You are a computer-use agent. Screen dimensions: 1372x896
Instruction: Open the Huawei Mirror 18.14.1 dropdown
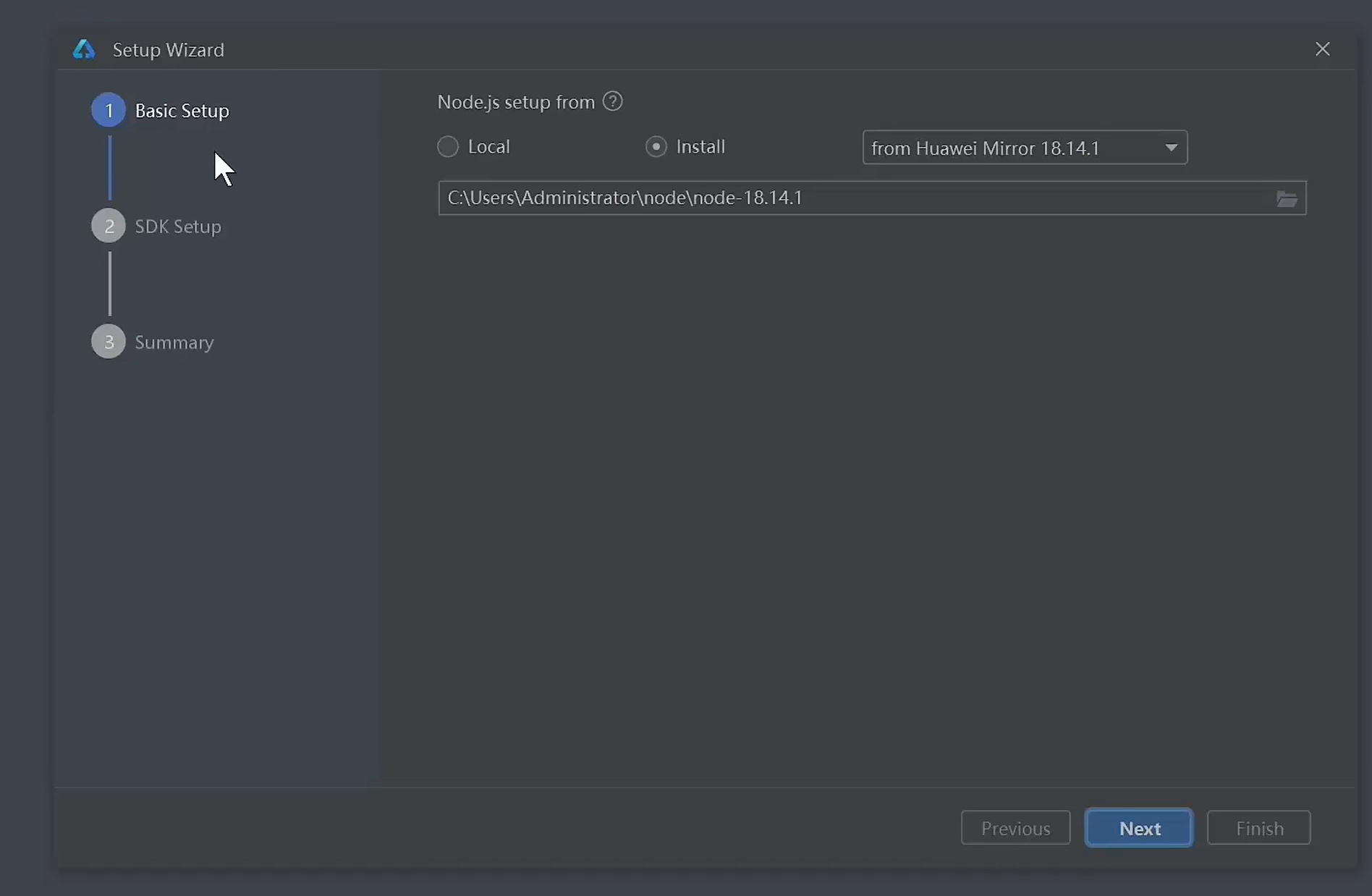[x=1025, y=148]
